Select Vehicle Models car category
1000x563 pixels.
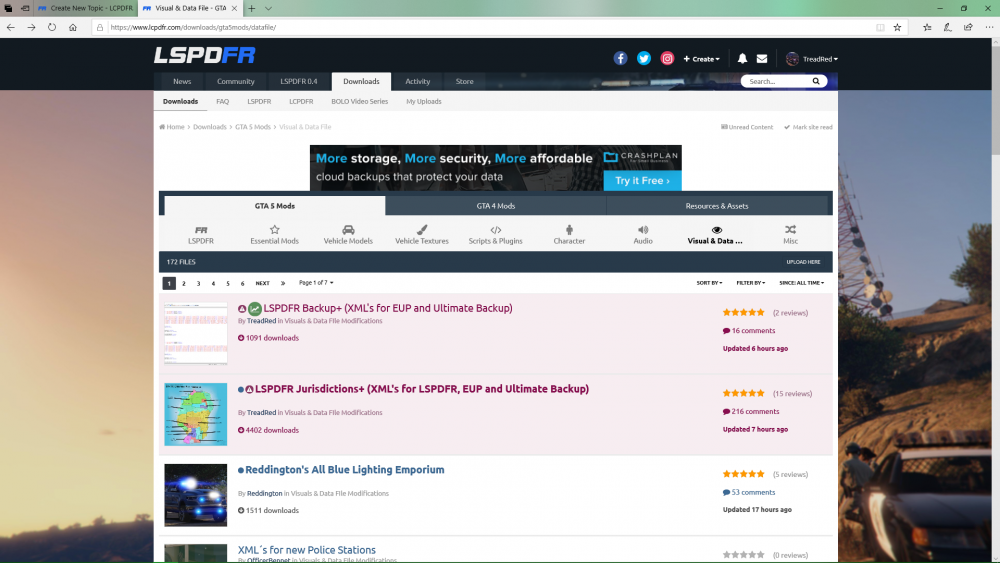[348, 235]
